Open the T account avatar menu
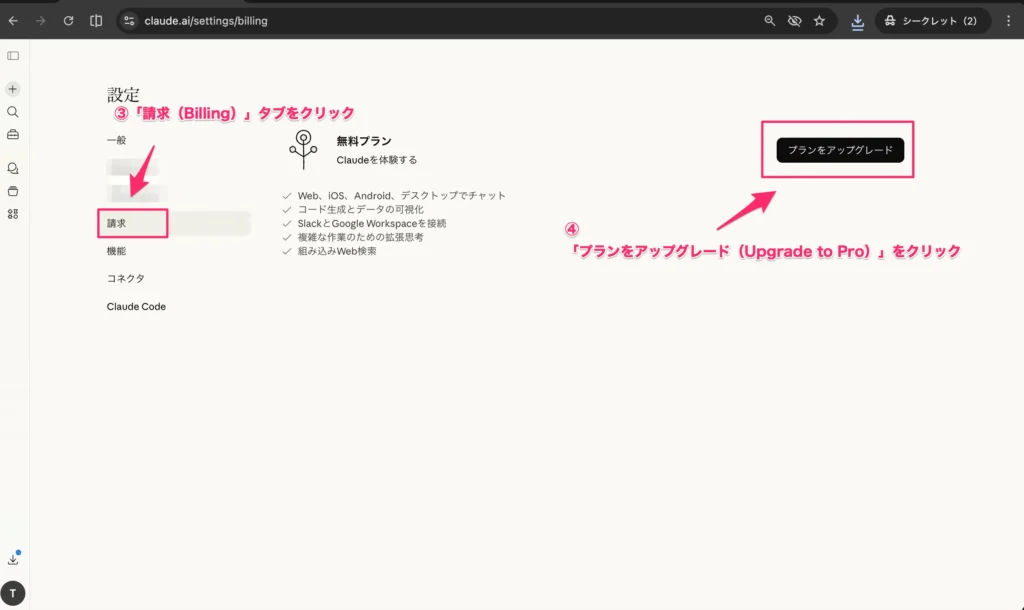The width and height of the screenshot is (1024, 610). (12, 590)
